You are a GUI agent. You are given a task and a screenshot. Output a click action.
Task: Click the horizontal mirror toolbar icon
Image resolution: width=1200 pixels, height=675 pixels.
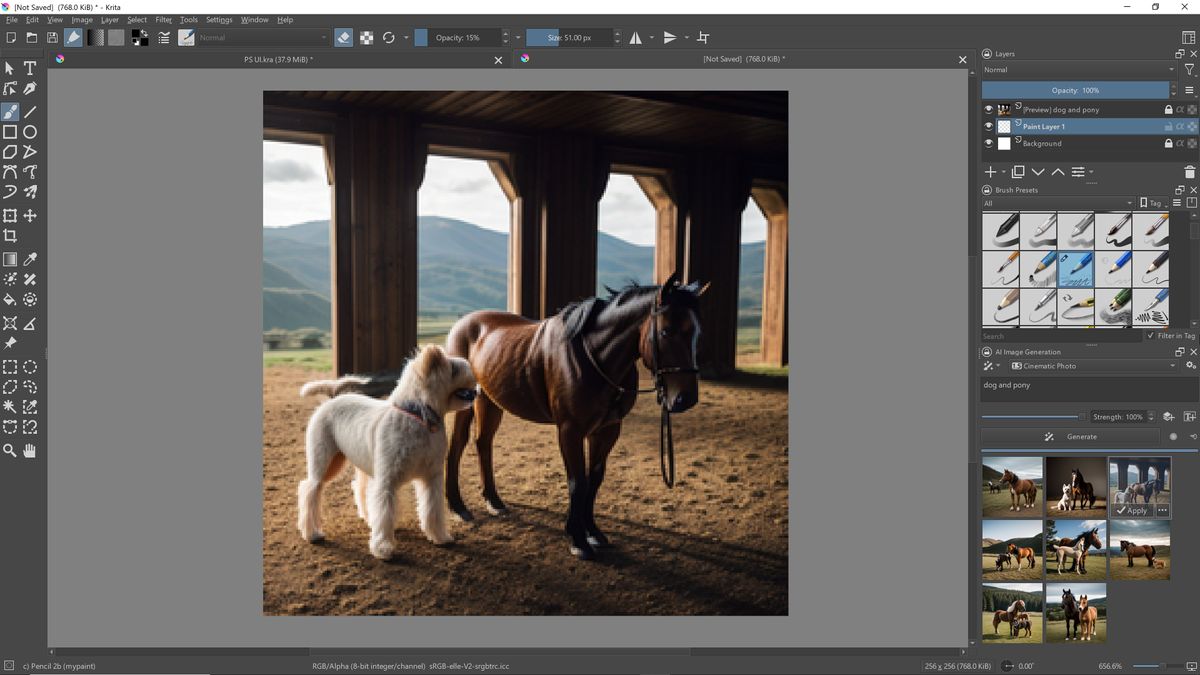click(x=637, y=37)
